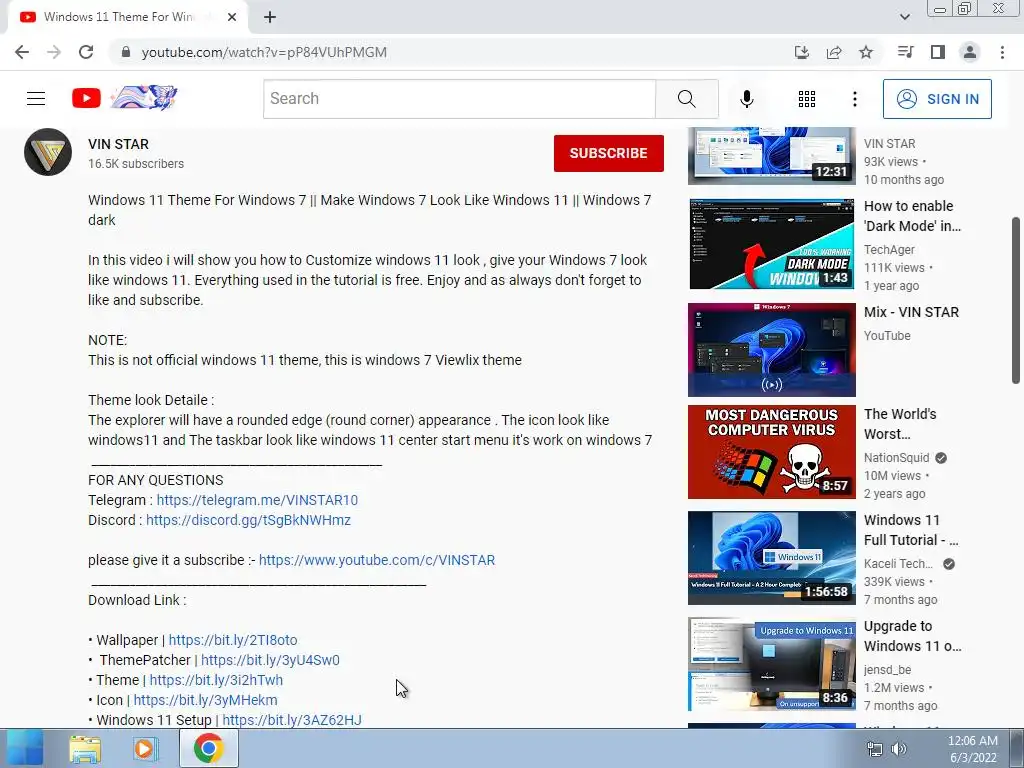Screen dimensions: 1024x768
Task: Open File Explorer from the taskbar
Action: click(x=85, y=748)
